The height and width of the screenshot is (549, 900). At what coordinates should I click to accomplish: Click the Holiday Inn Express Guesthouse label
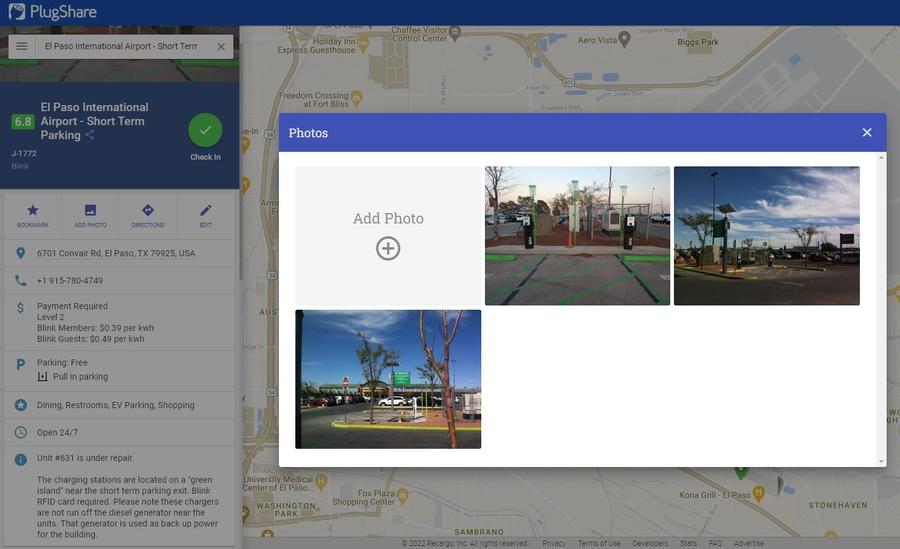tap(316, 46)
